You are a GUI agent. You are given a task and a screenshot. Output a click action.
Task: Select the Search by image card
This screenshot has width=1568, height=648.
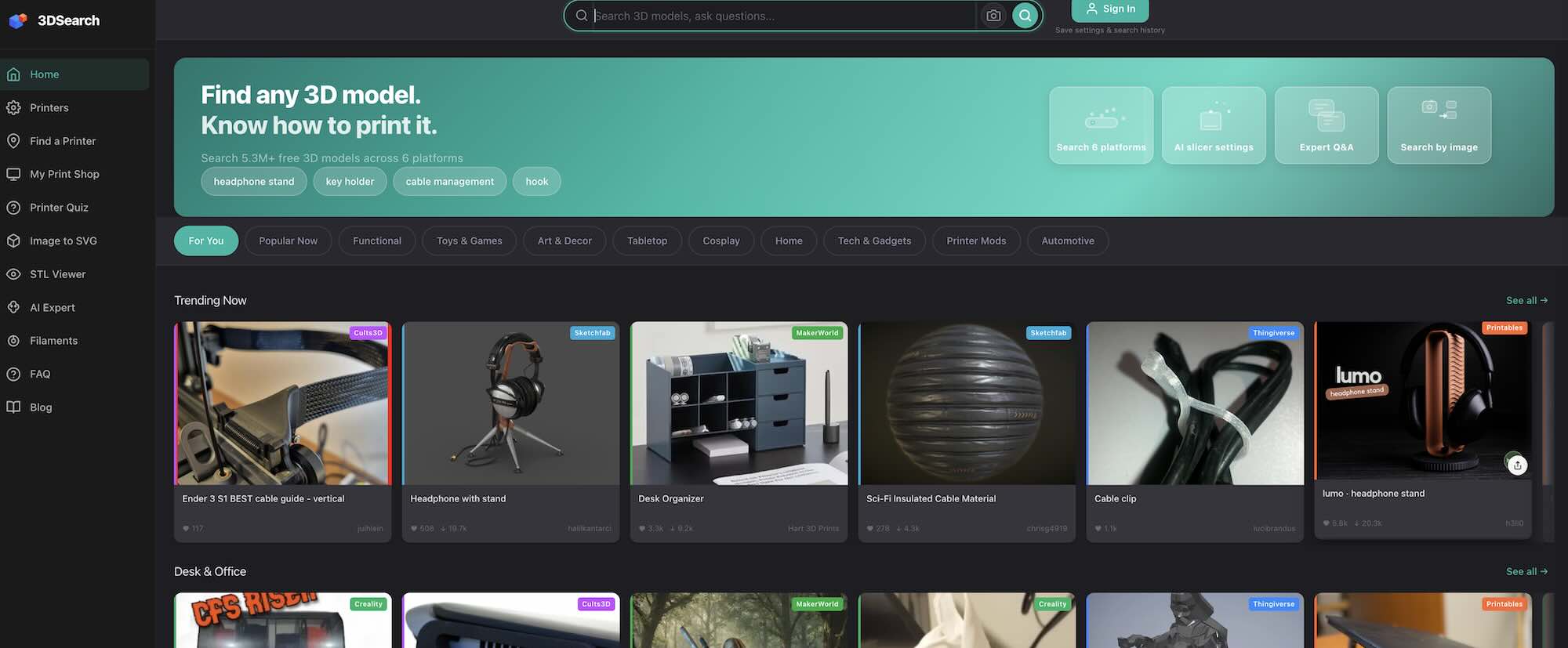pyautogui.click(x=1439, y=125)
